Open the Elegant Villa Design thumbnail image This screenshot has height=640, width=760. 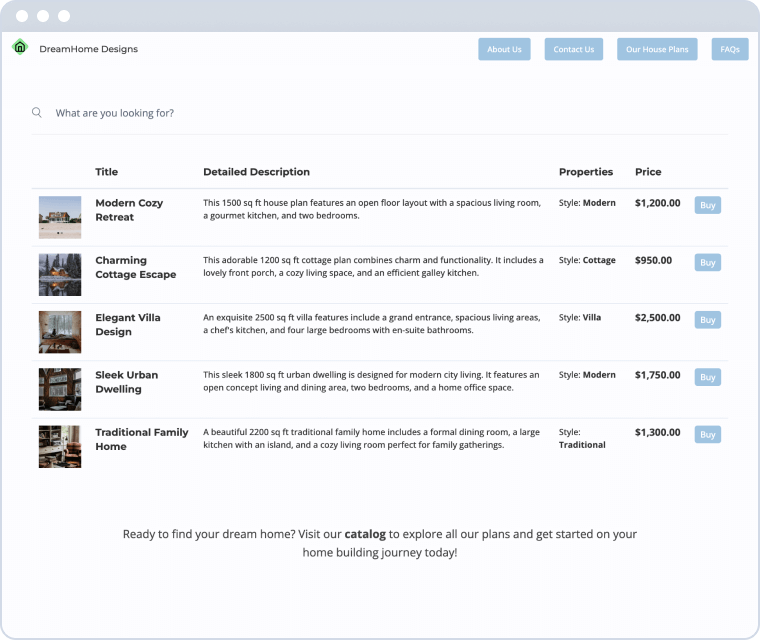[60, 332]
